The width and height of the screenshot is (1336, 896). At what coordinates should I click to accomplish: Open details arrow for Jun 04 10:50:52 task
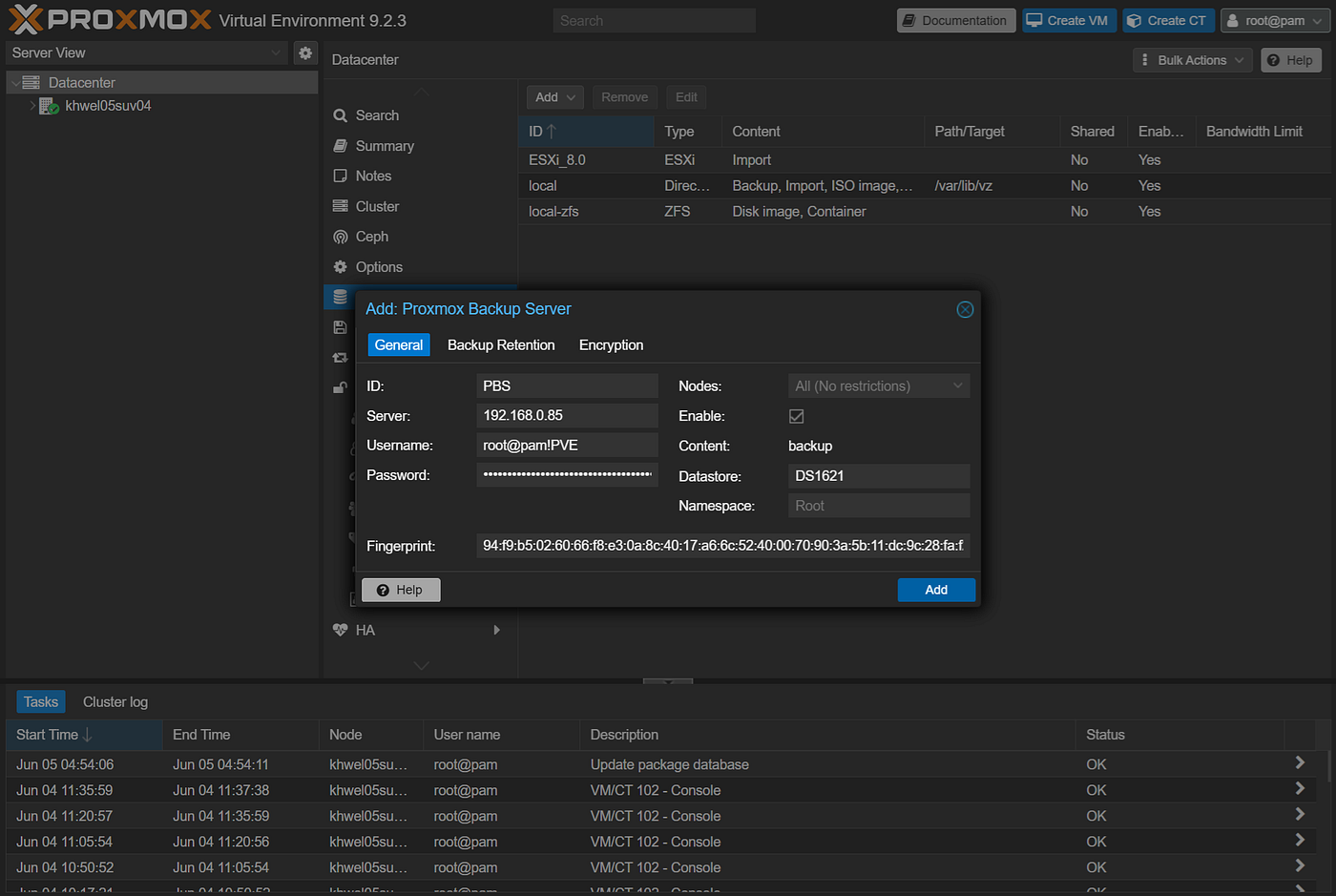(x=1300, y=865)
